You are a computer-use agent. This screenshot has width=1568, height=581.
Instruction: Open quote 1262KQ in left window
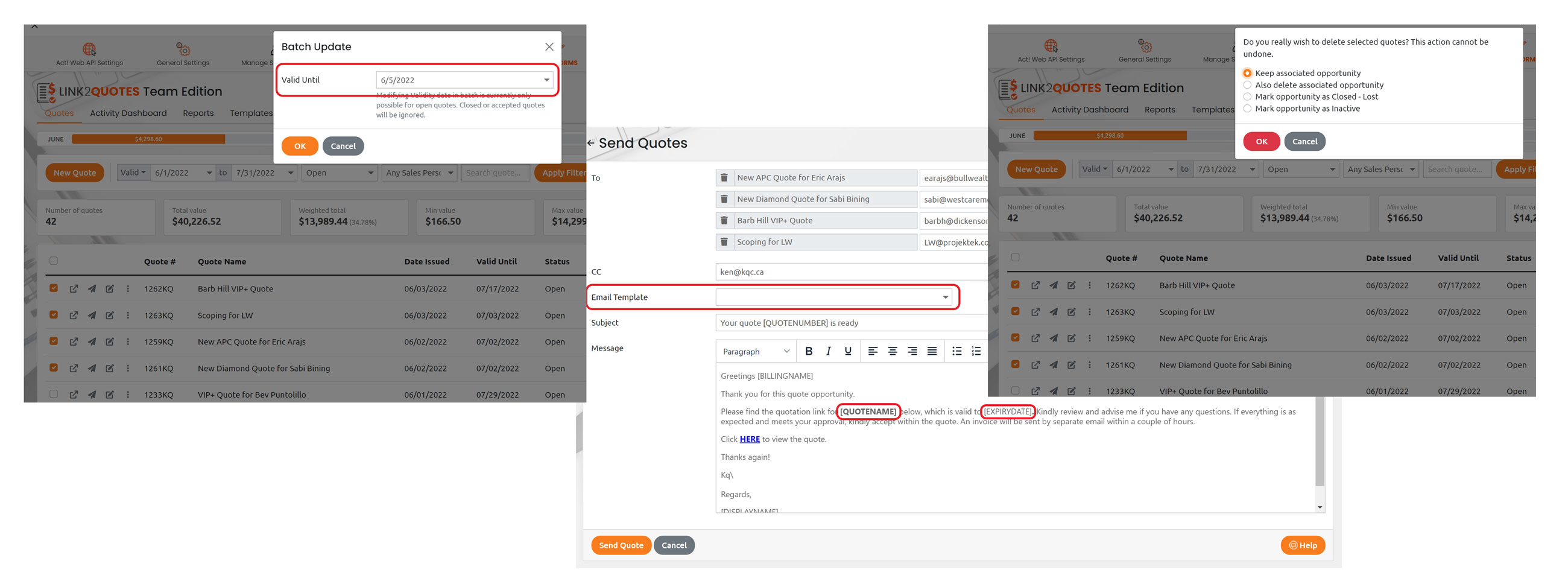tap(74, 288)
